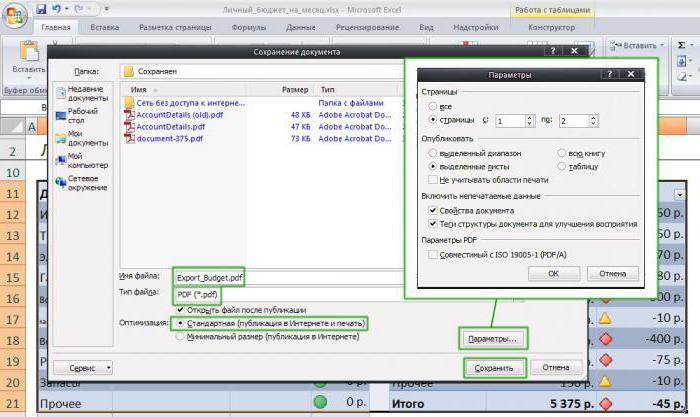Switch to the Конструктор tab

[552, 28]
